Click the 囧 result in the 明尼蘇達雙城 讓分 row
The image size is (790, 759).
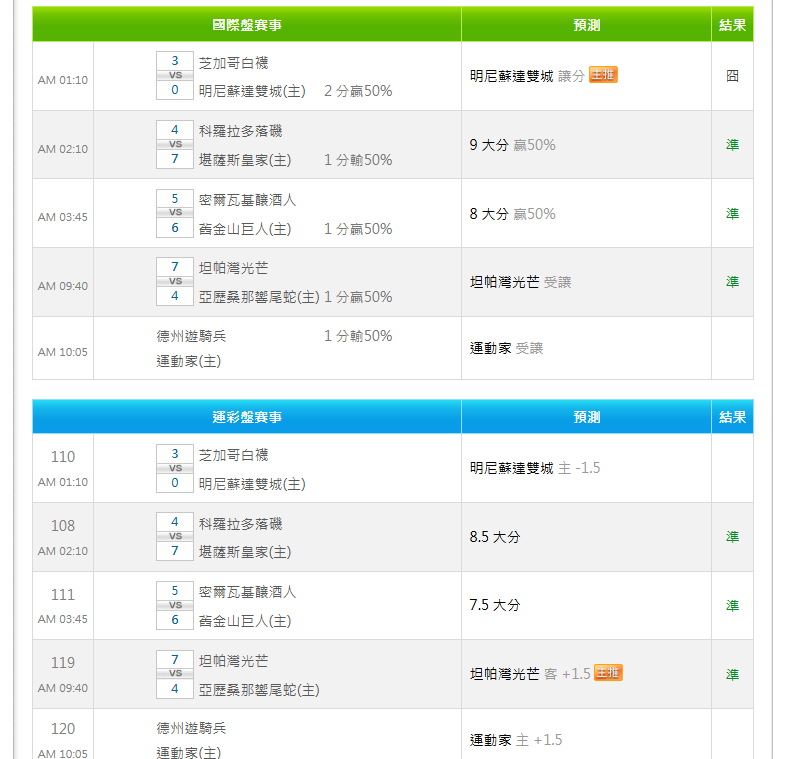click(732, 76)
